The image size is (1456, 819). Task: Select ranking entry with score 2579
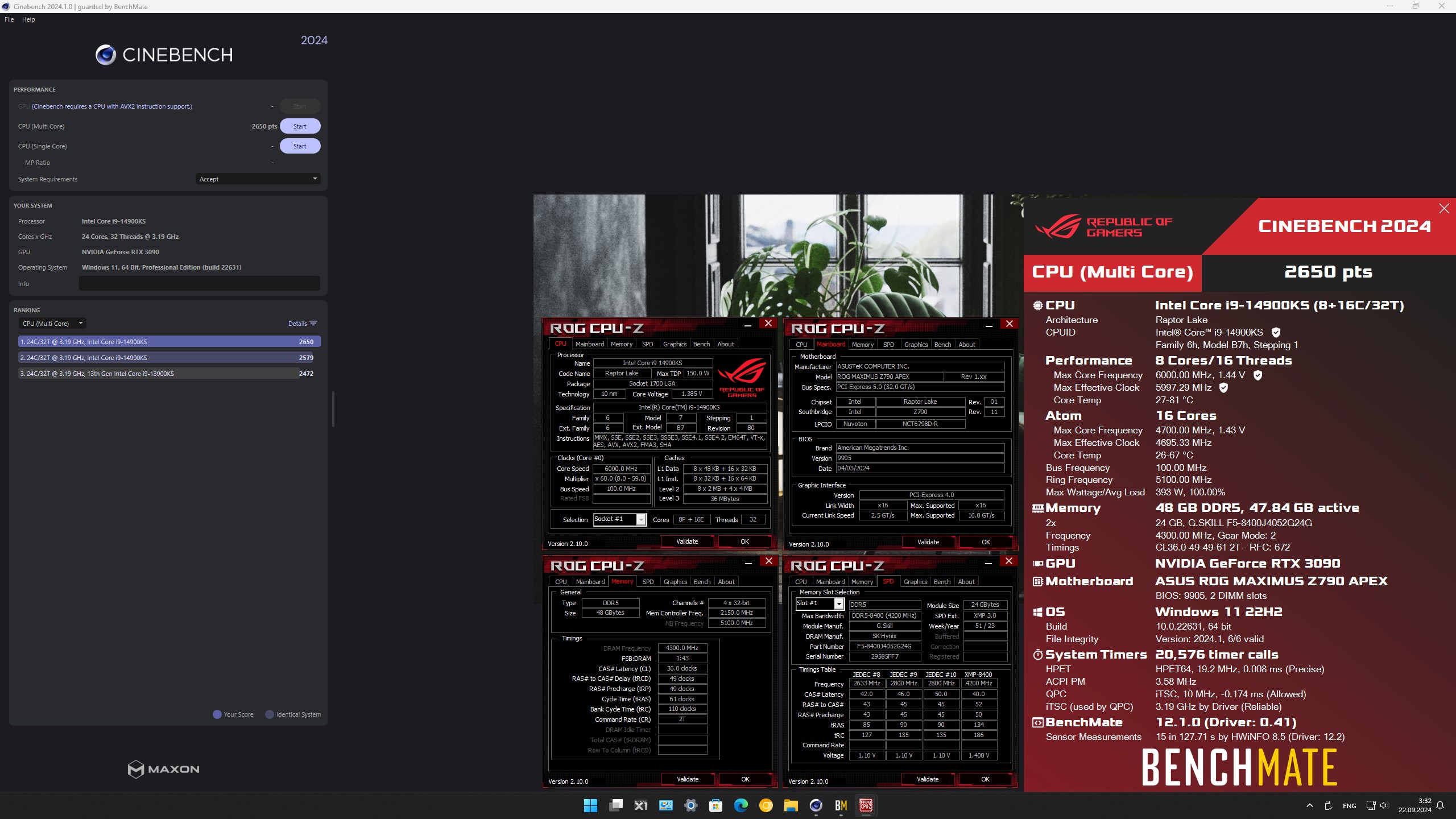[169, 358]
